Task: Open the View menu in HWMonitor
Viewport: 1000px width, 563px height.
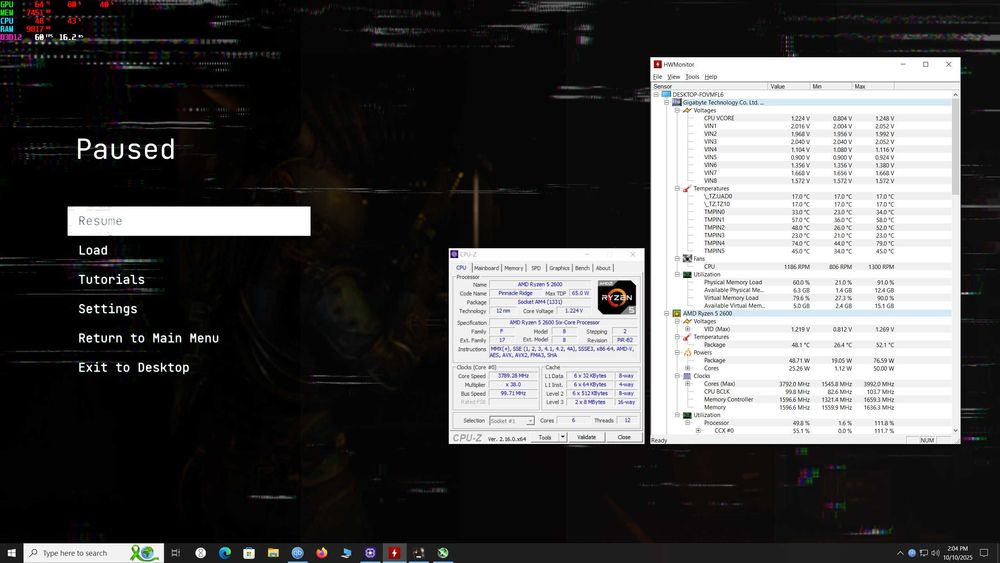Action: pos(673,77)
